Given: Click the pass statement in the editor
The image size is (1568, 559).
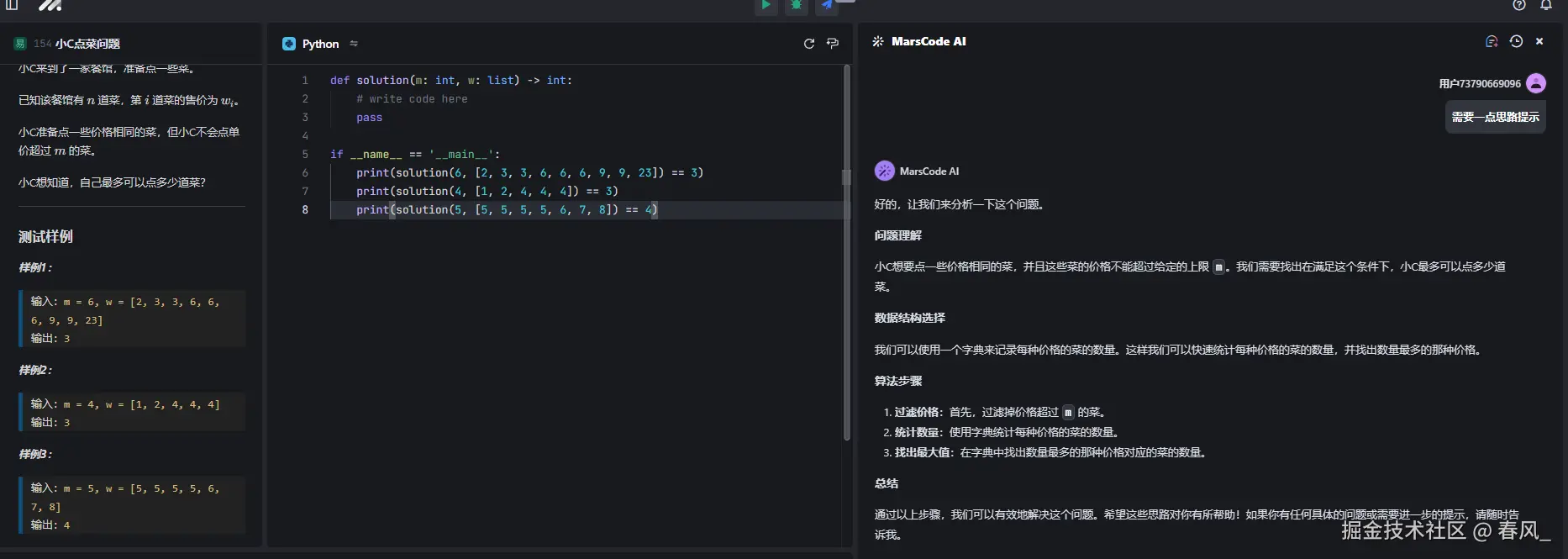Looking at the screenshot, I should click(369, 118).
